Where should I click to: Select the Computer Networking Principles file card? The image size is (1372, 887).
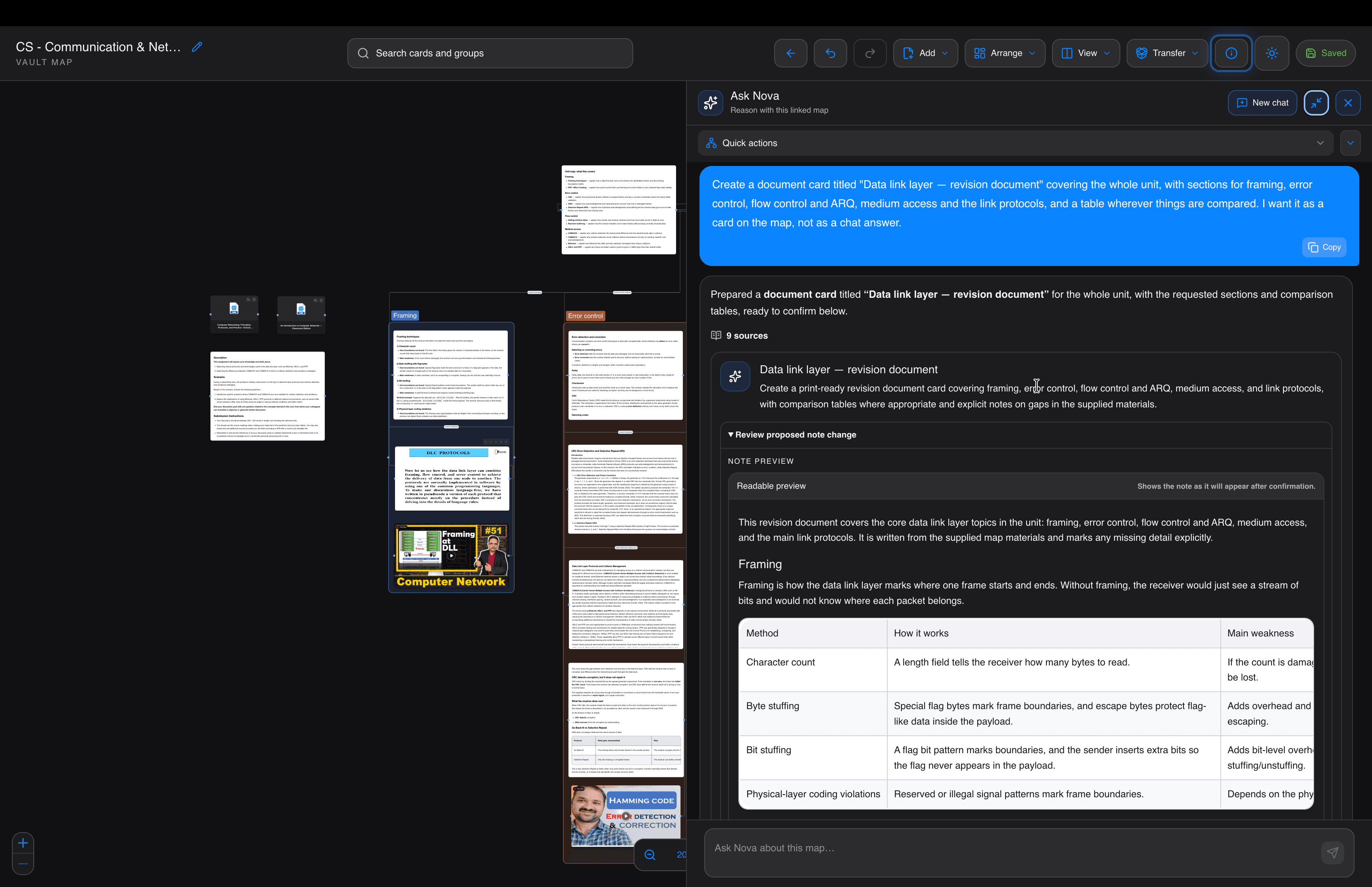coord(234,314)
